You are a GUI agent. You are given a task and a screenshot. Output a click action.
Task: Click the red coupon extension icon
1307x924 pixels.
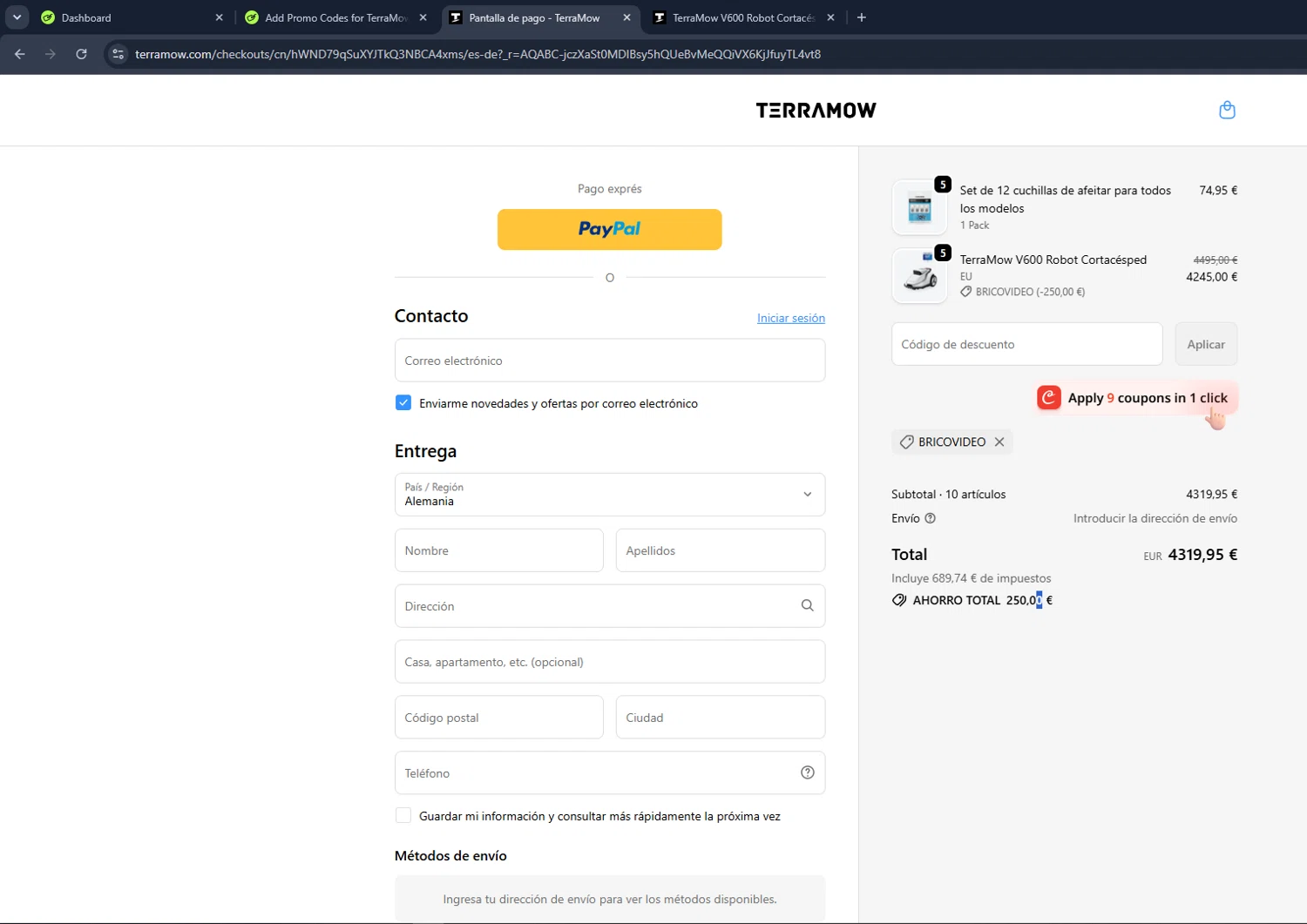pos(1049,398)
